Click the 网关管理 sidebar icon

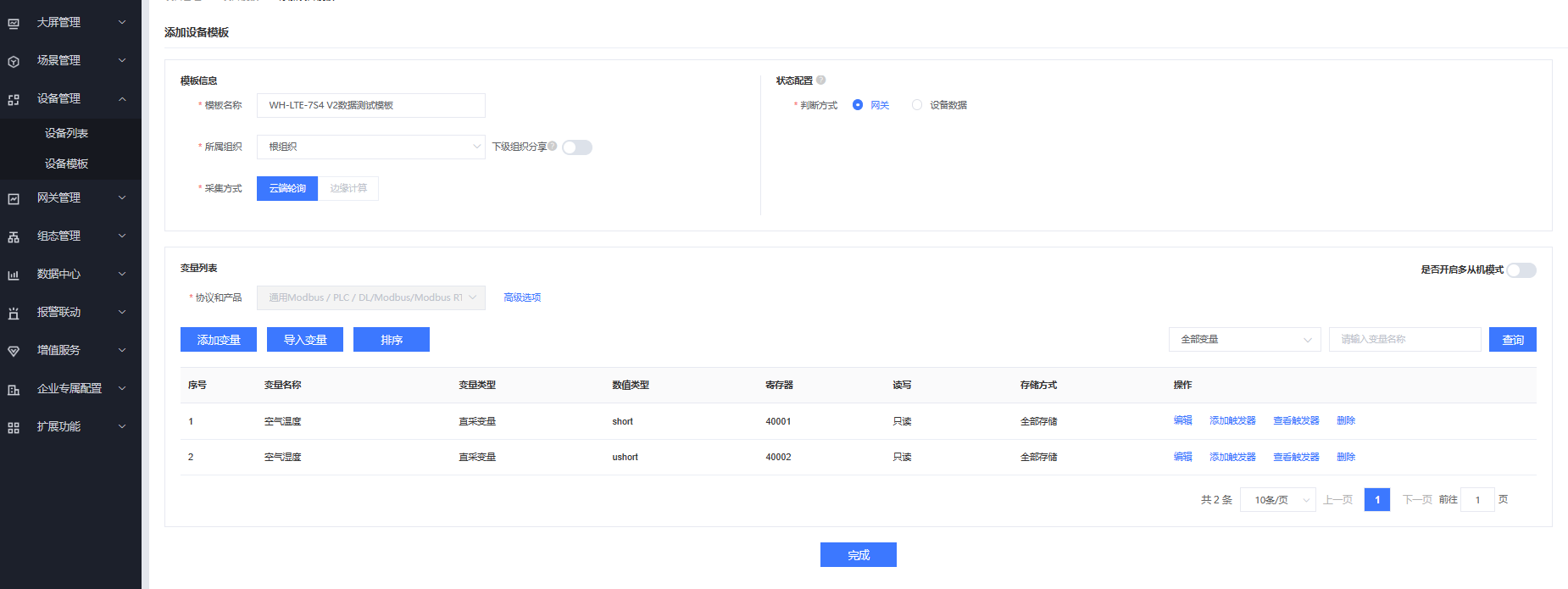click(14, 198)
